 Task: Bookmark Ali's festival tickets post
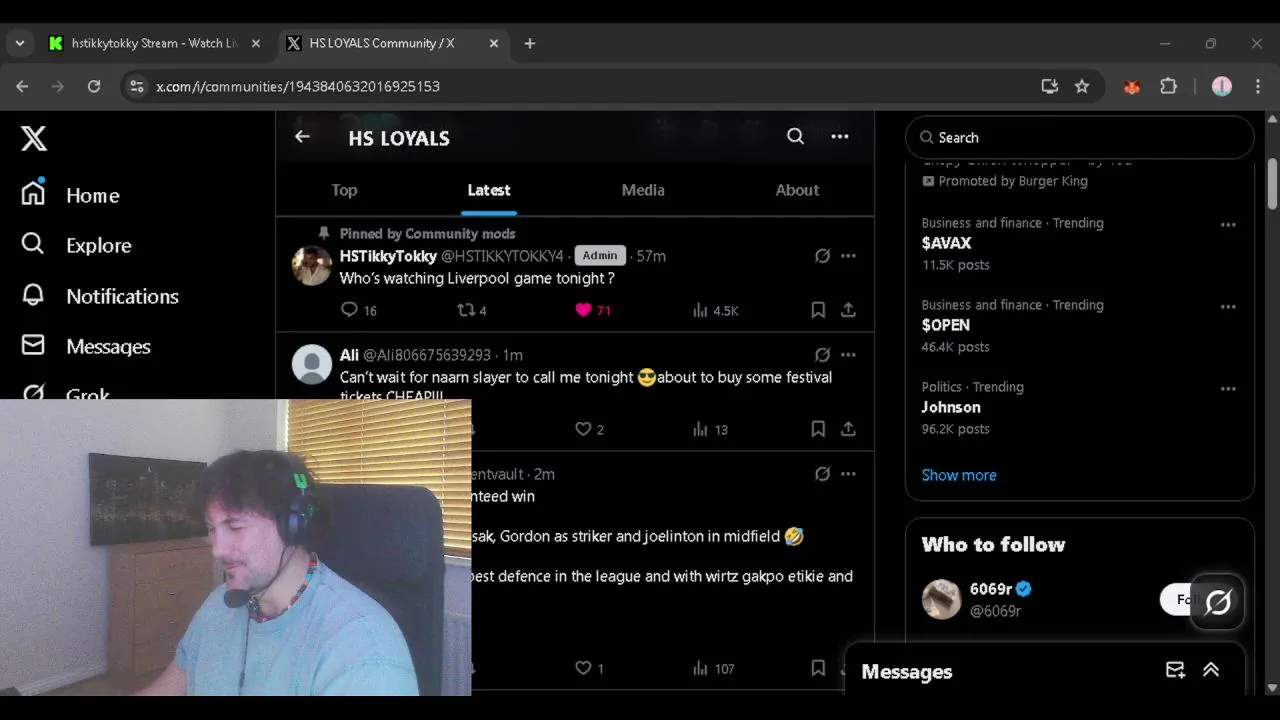818,429
